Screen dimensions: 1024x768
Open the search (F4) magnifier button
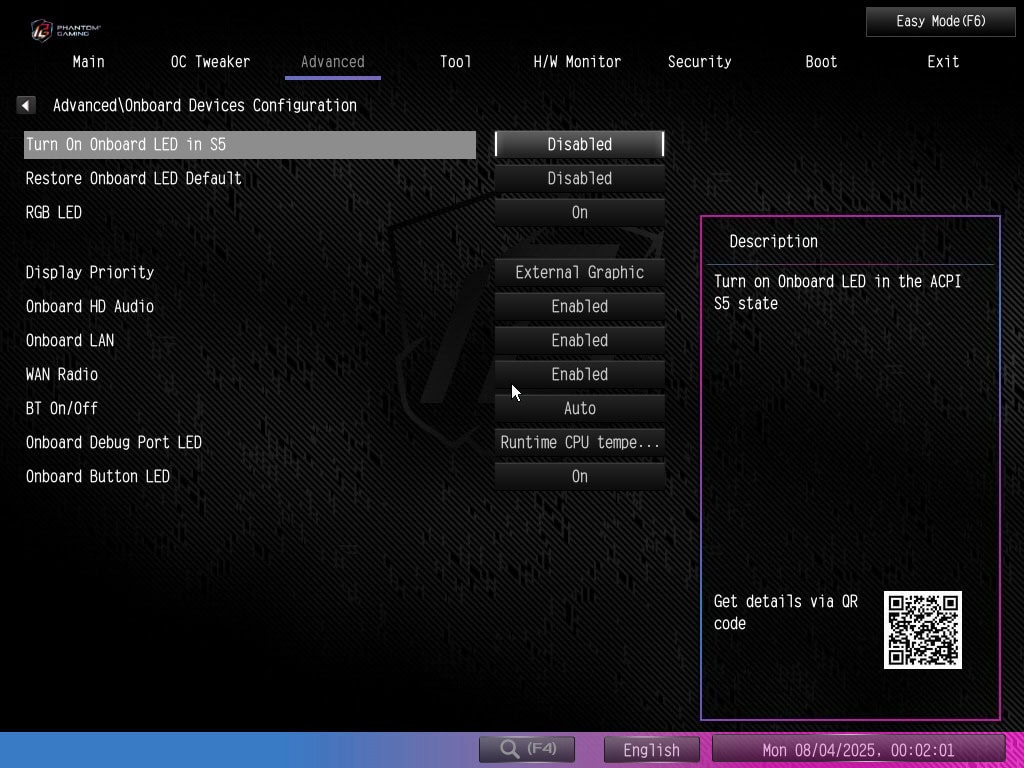527,749
